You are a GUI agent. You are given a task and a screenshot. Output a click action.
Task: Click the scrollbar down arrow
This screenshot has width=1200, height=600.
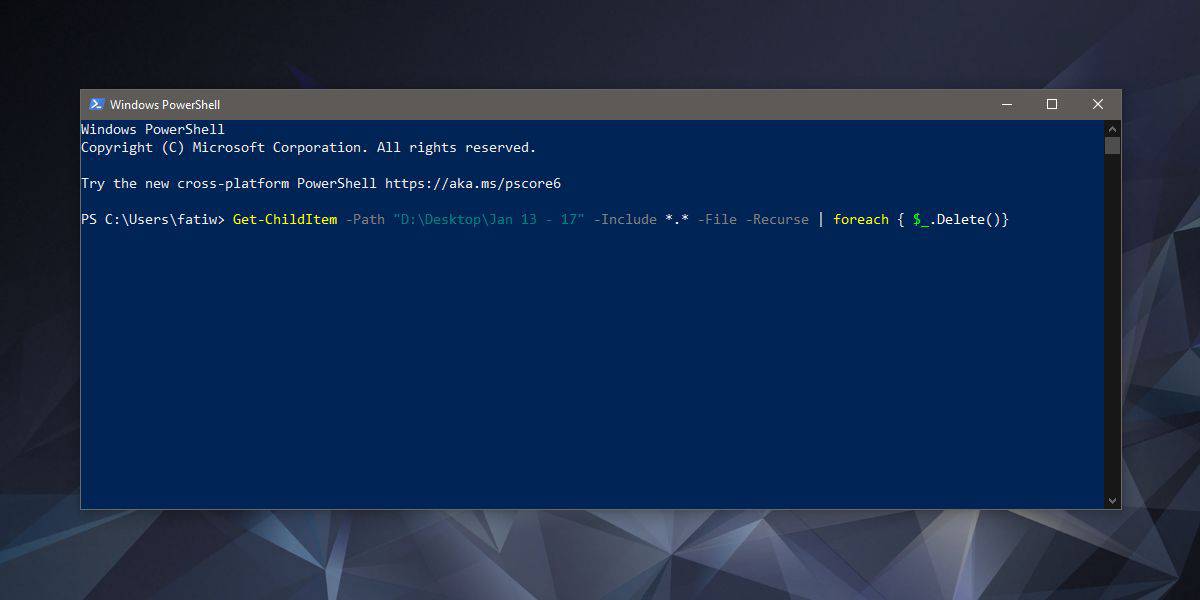[x=1112, y=500]
